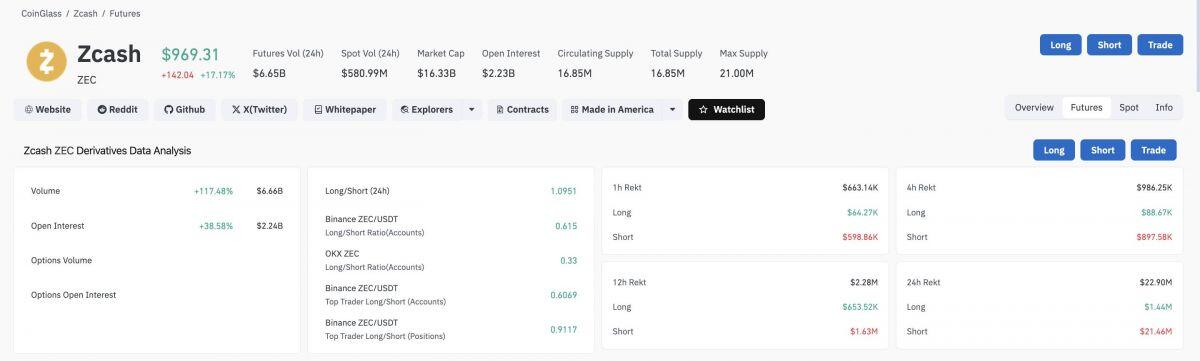Click the Max Supply 21.00M value
The width and height of the screenshot is (1200, 361).
(736, 73)
